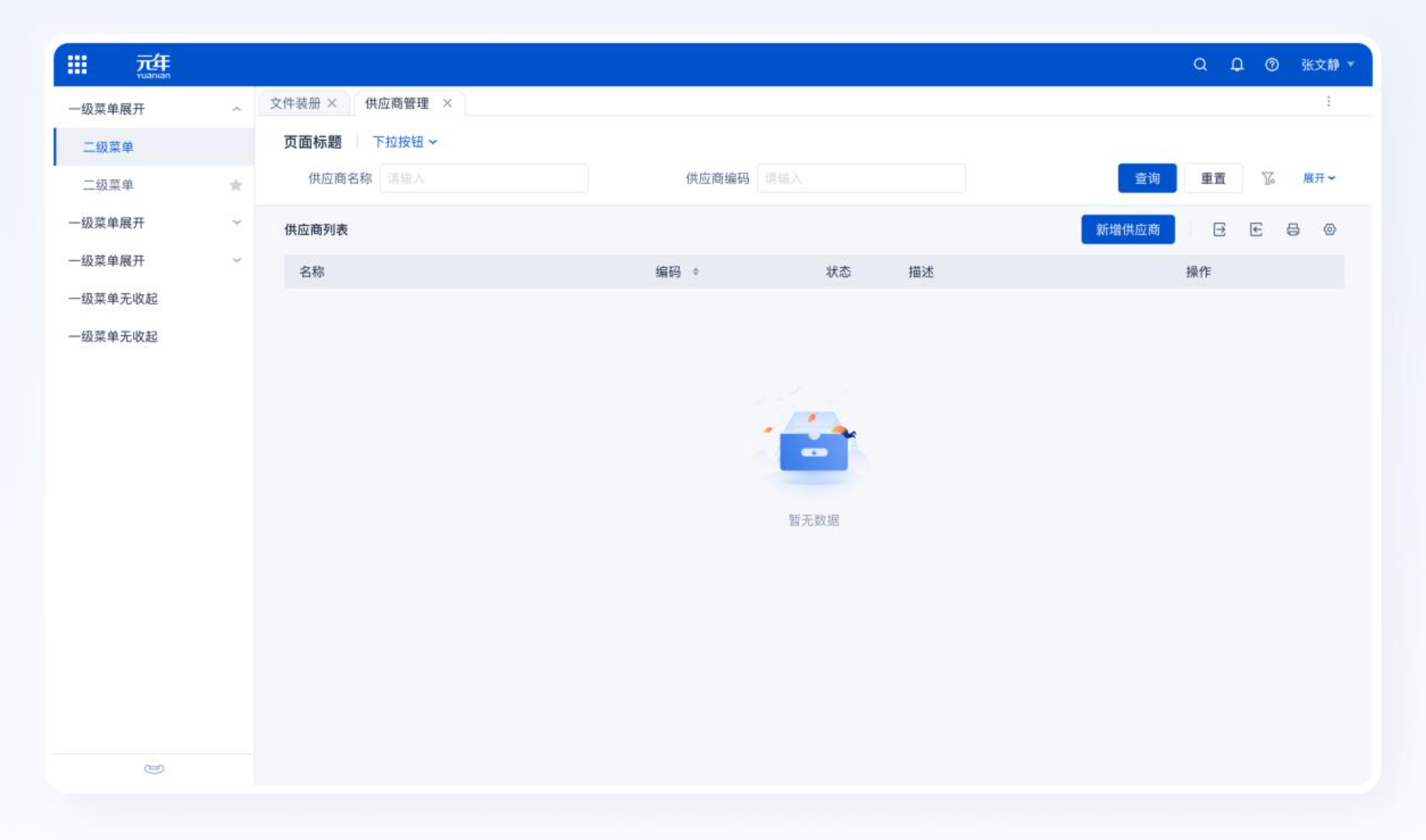This screenshot has height=840, width=1426.
Task: Click the 查询 button
Action: (1147, 178)
